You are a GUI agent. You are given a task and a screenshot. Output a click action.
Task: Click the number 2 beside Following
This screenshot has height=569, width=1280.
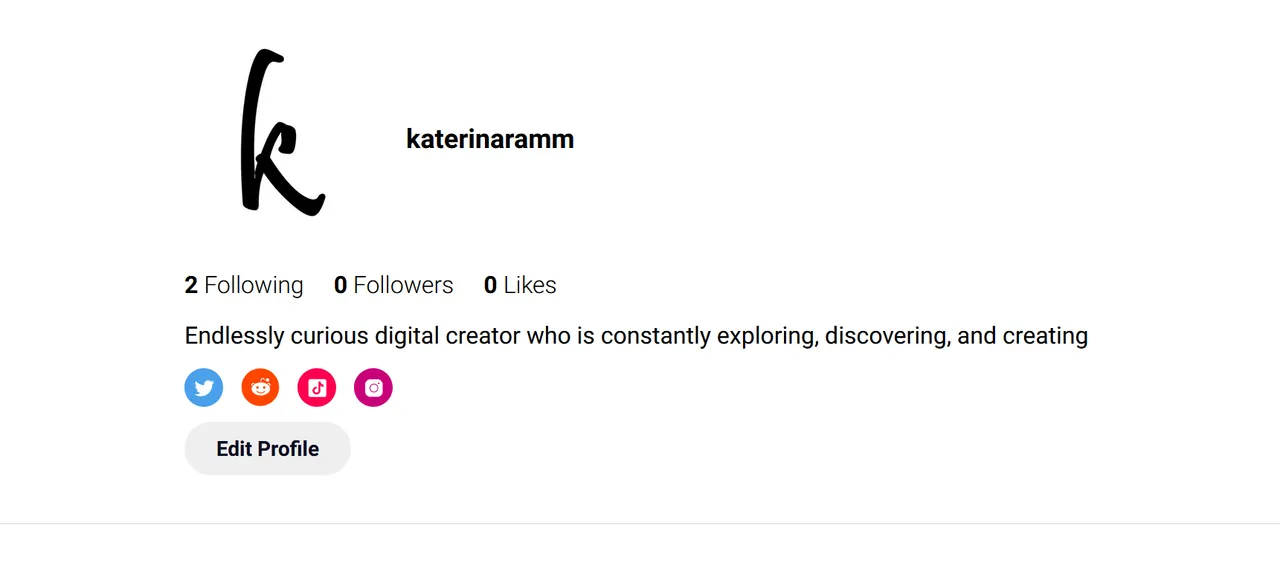pos(191,285)
